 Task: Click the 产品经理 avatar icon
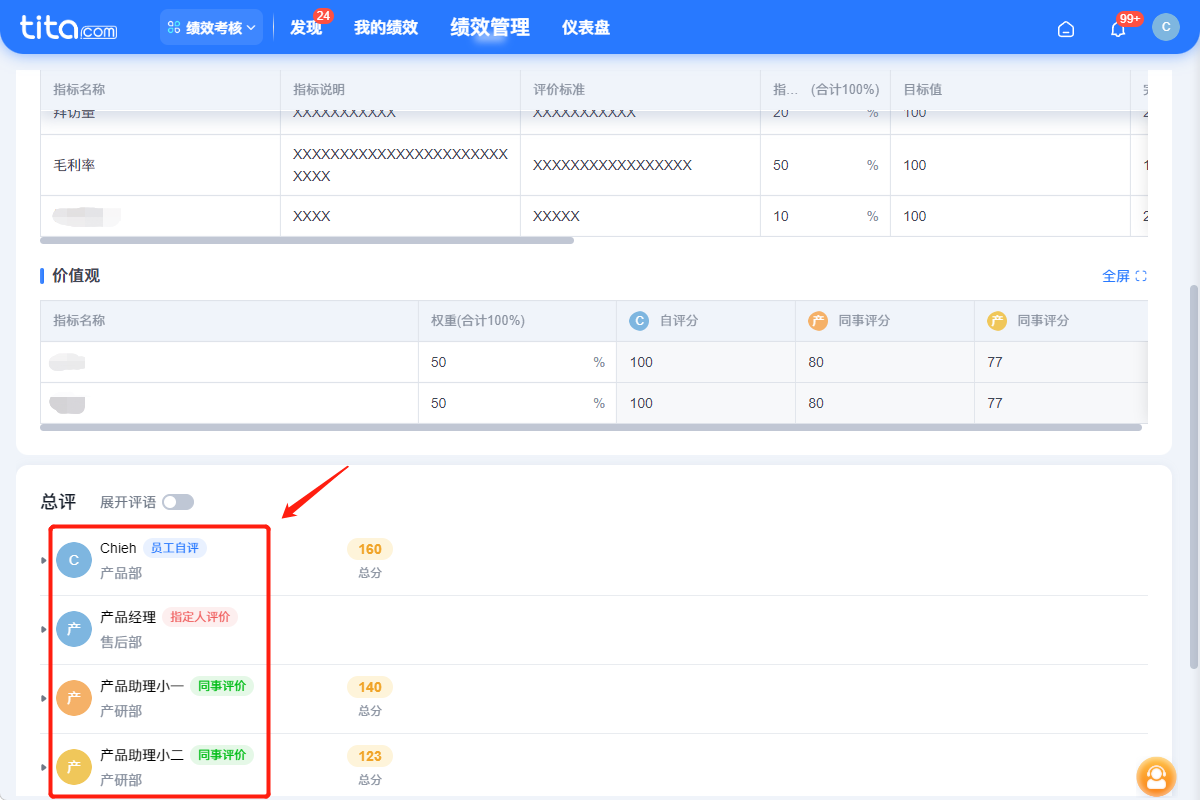point(73,629)
